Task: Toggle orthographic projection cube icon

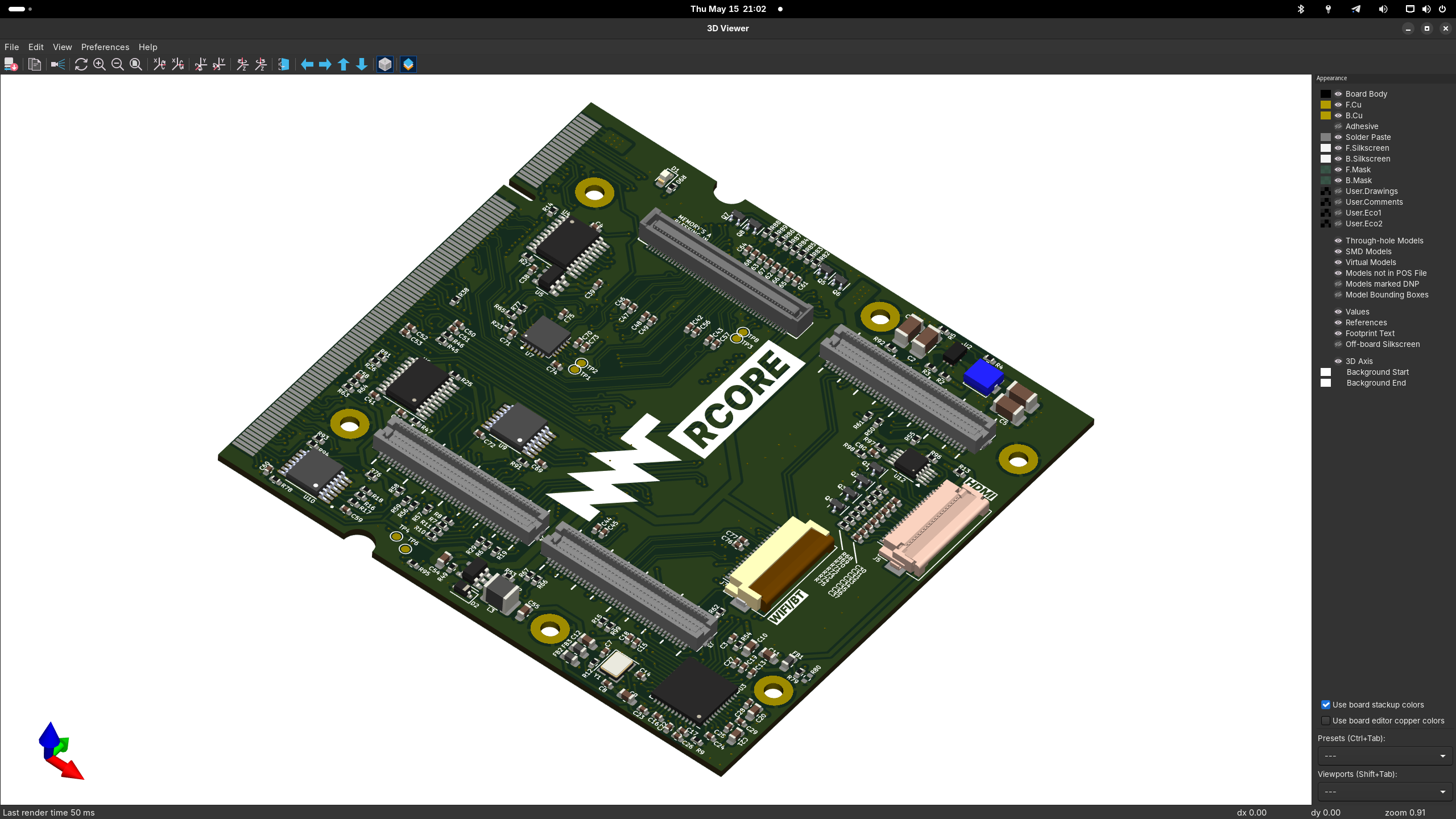Action: 385,64
